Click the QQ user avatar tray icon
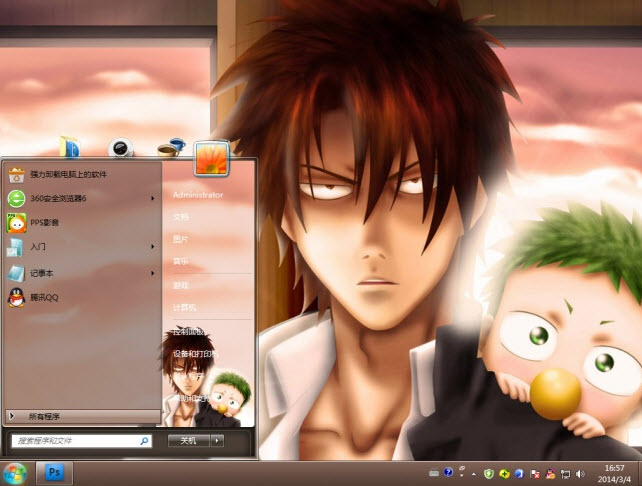 point(550,474)
